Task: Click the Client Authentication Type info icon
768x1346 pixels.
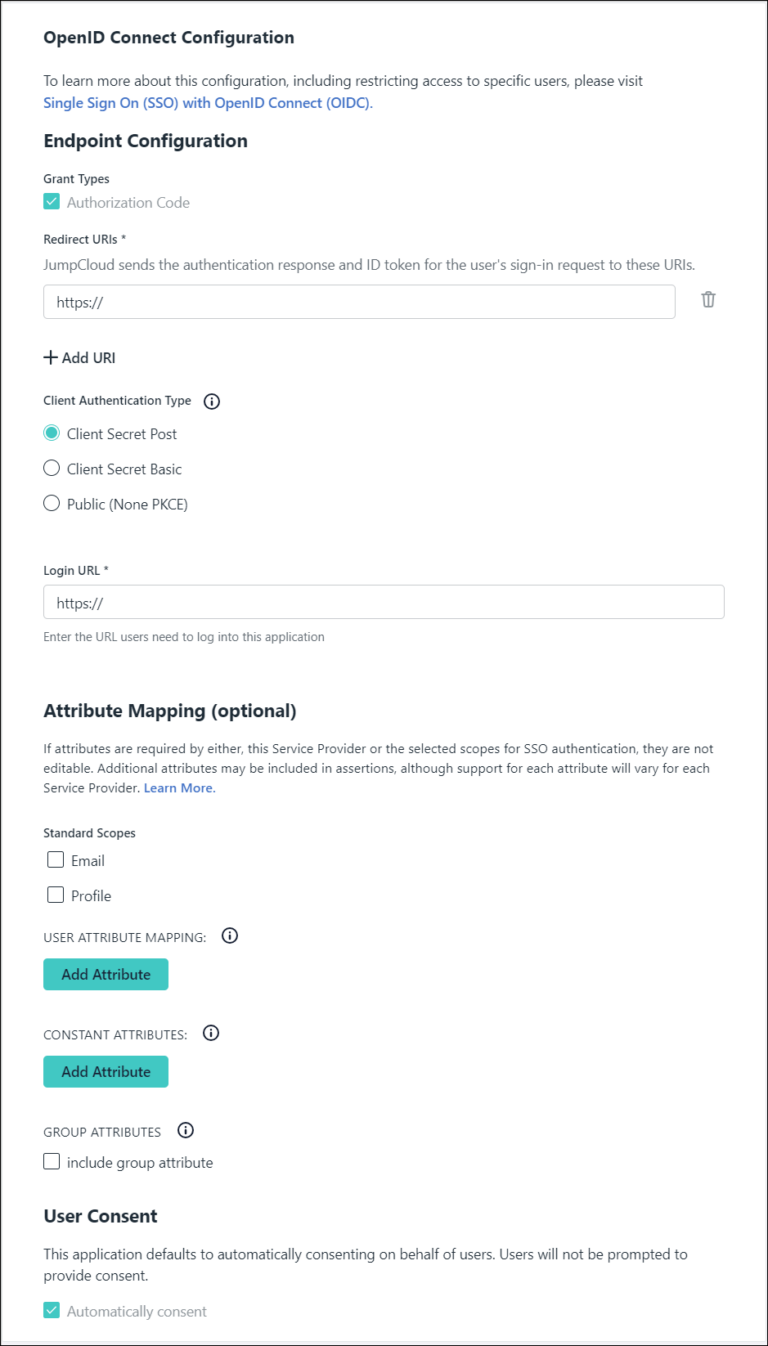Action: tap(211, 401)
